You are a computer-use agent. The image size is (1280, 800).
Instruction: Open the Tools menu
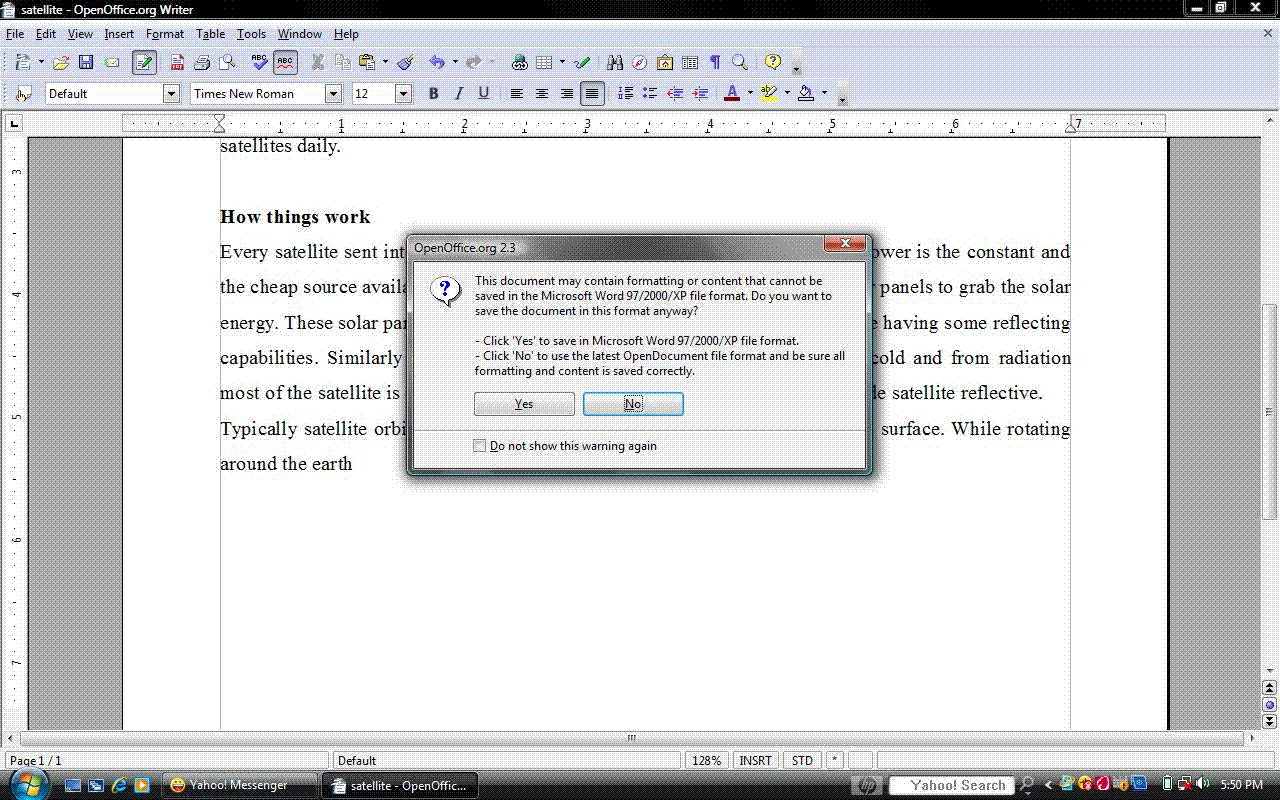pyautogui.click(x=251, y=34)
